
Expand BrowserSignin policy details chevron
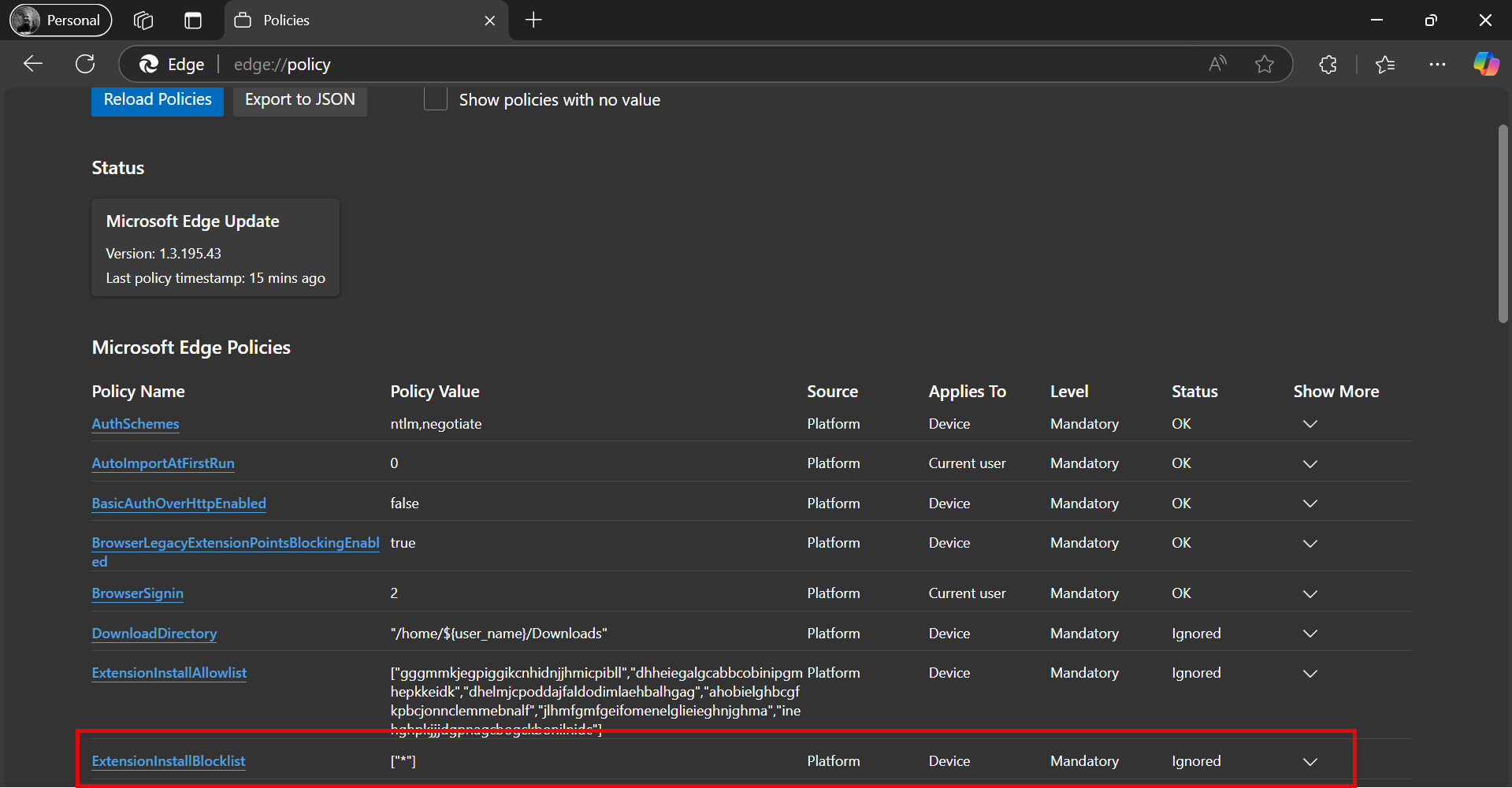[1310, 593]
